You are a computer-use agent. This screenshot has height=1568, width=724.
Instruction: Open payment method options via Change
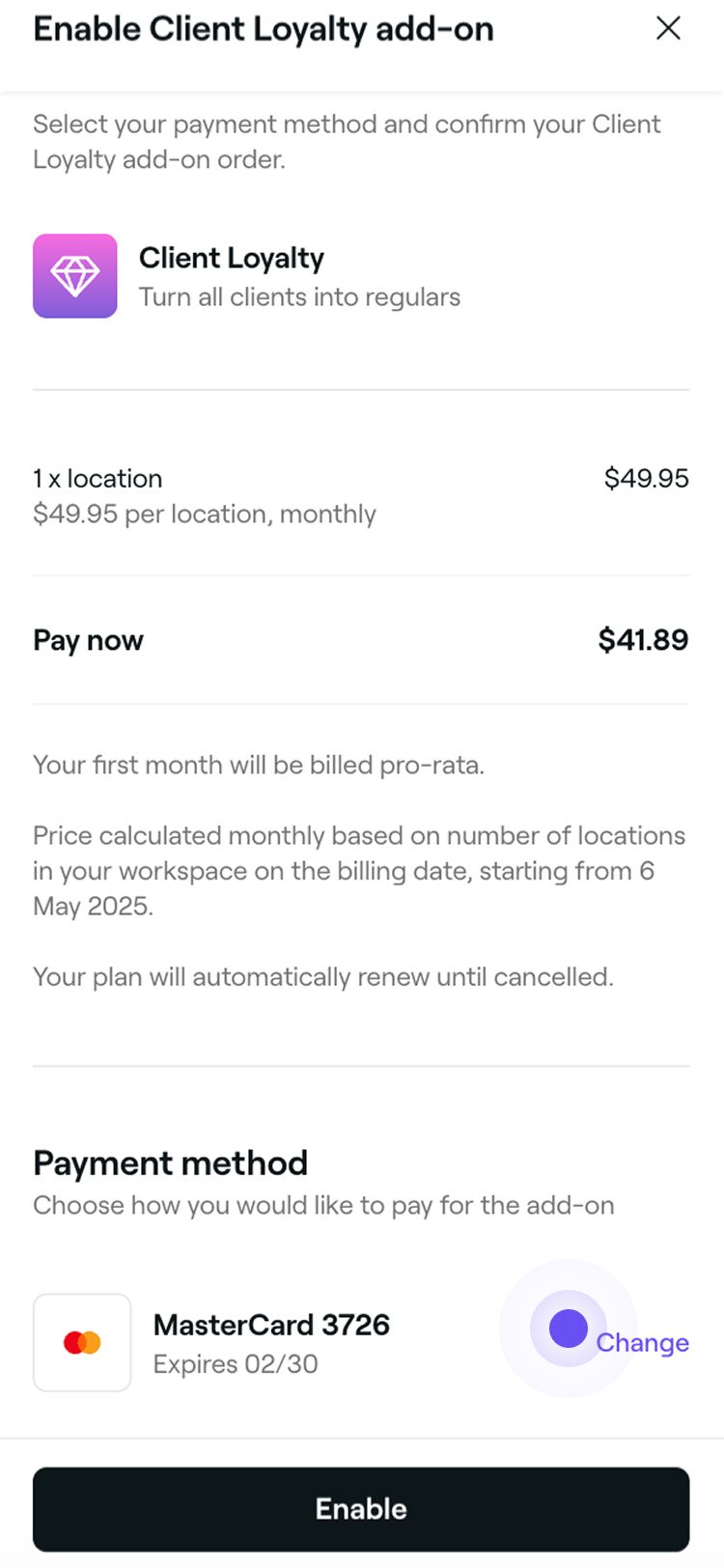coord(642,1342)
